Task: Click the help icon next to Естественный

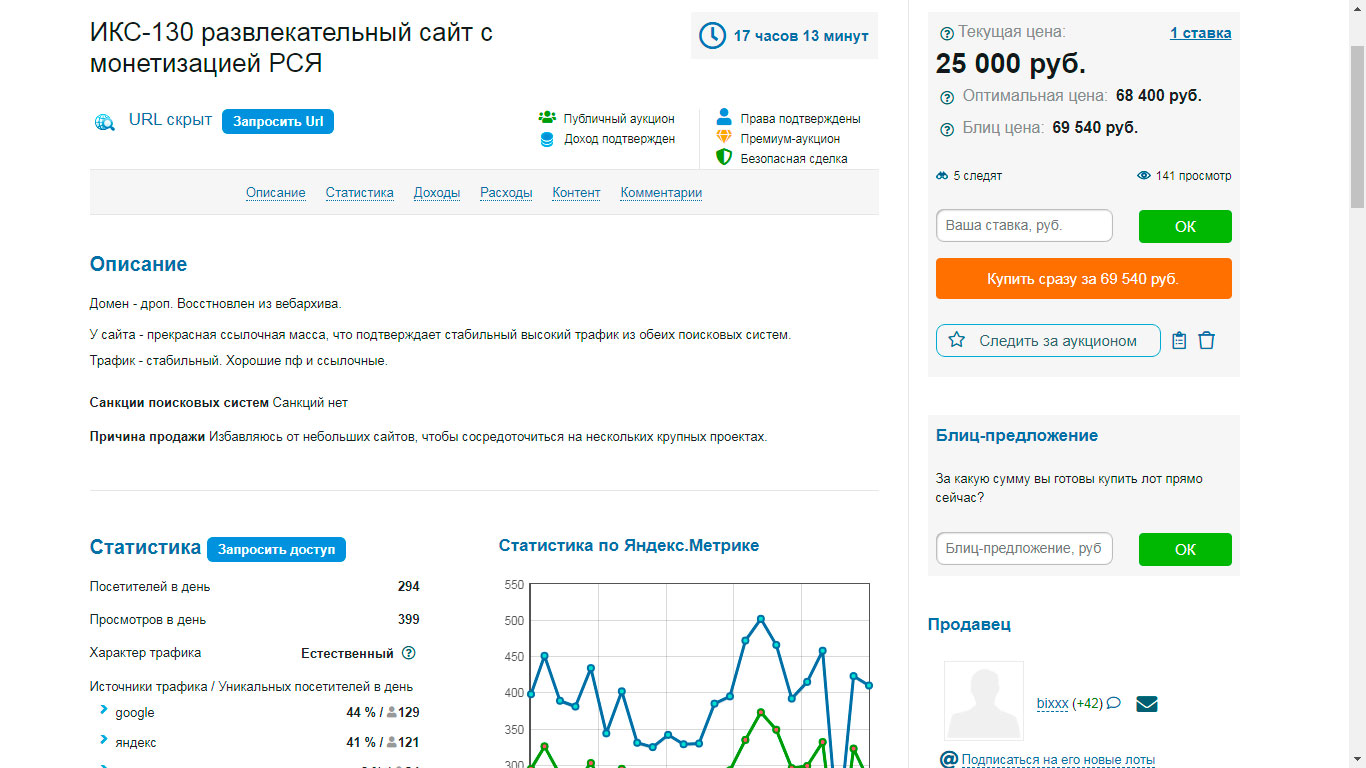Action: point(408,653)
